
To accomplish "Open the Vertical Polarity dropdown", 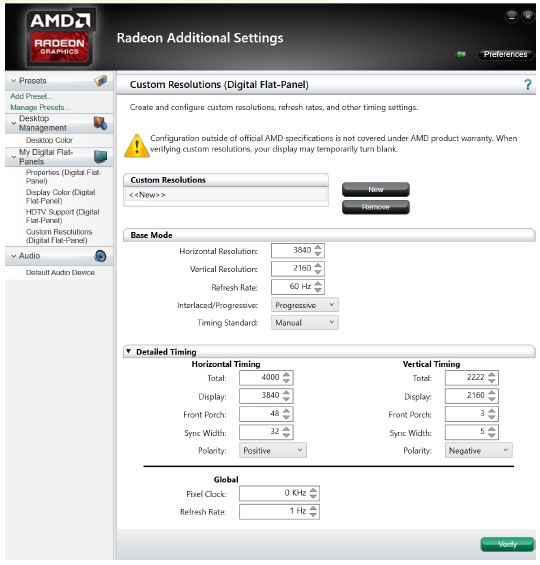I will pyautogui.click(x=478, y=450).
